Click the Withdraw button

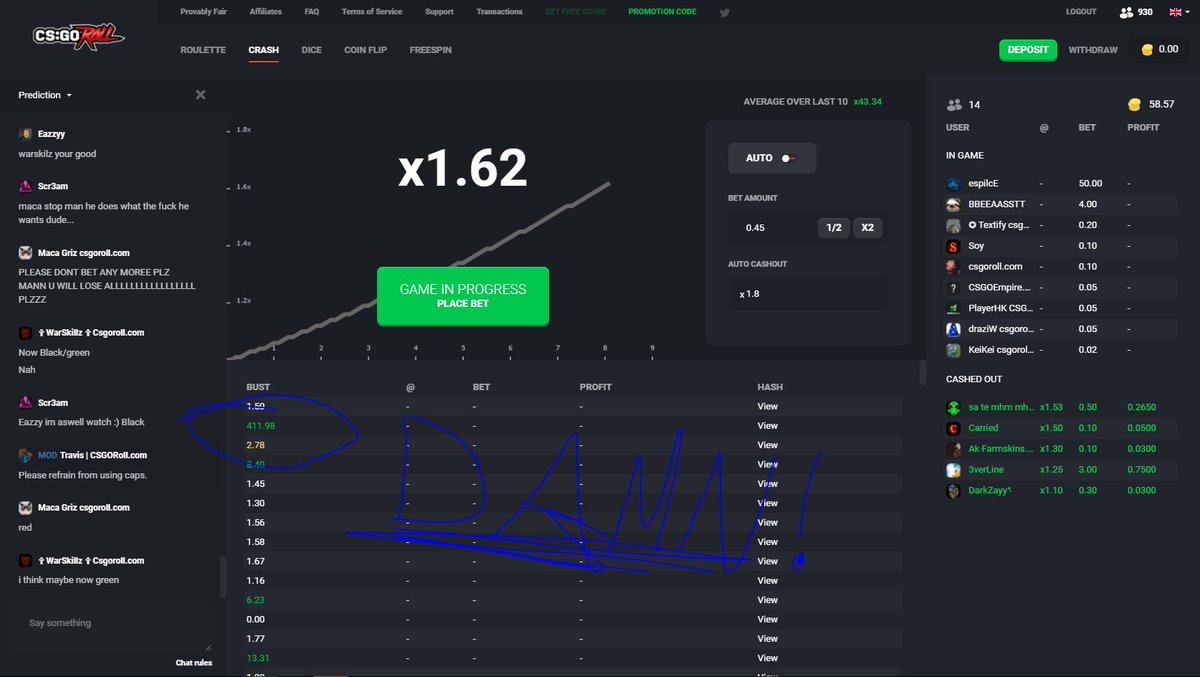1093,50
